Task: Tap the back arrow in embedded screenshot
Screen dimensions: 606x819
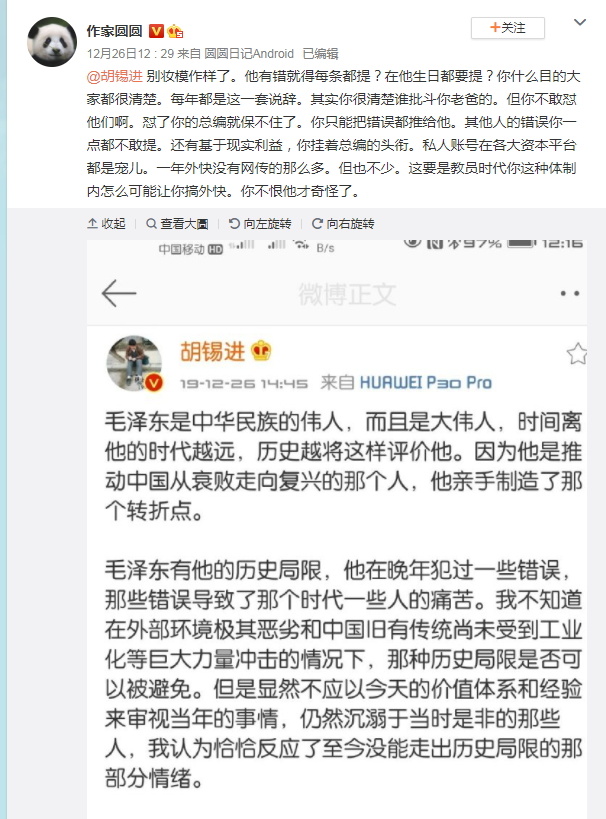Action: click(119, 293)
